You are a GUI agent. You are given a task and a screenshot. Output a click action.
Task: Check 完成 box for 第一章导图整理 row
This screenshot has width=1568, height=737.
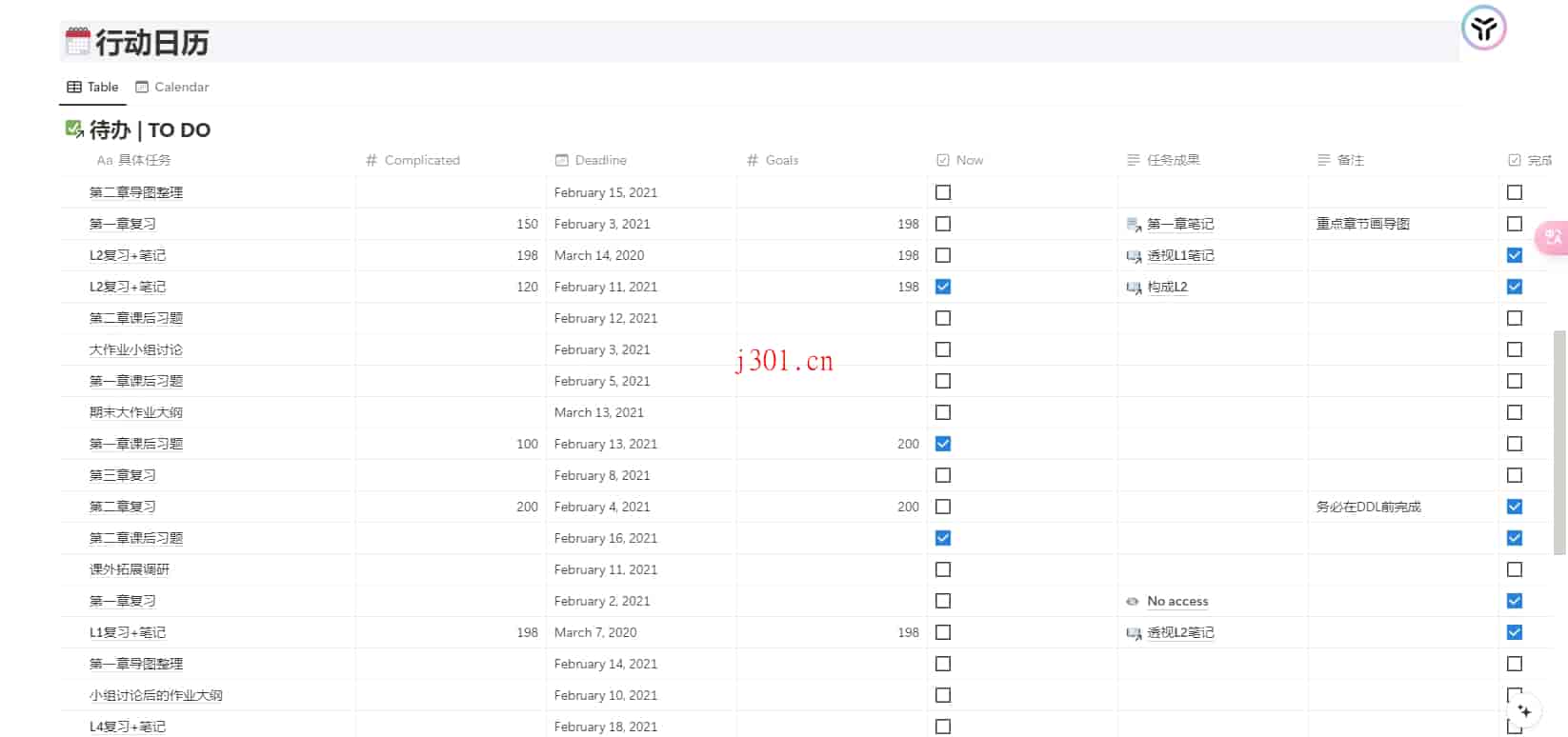coord(1515,664)
